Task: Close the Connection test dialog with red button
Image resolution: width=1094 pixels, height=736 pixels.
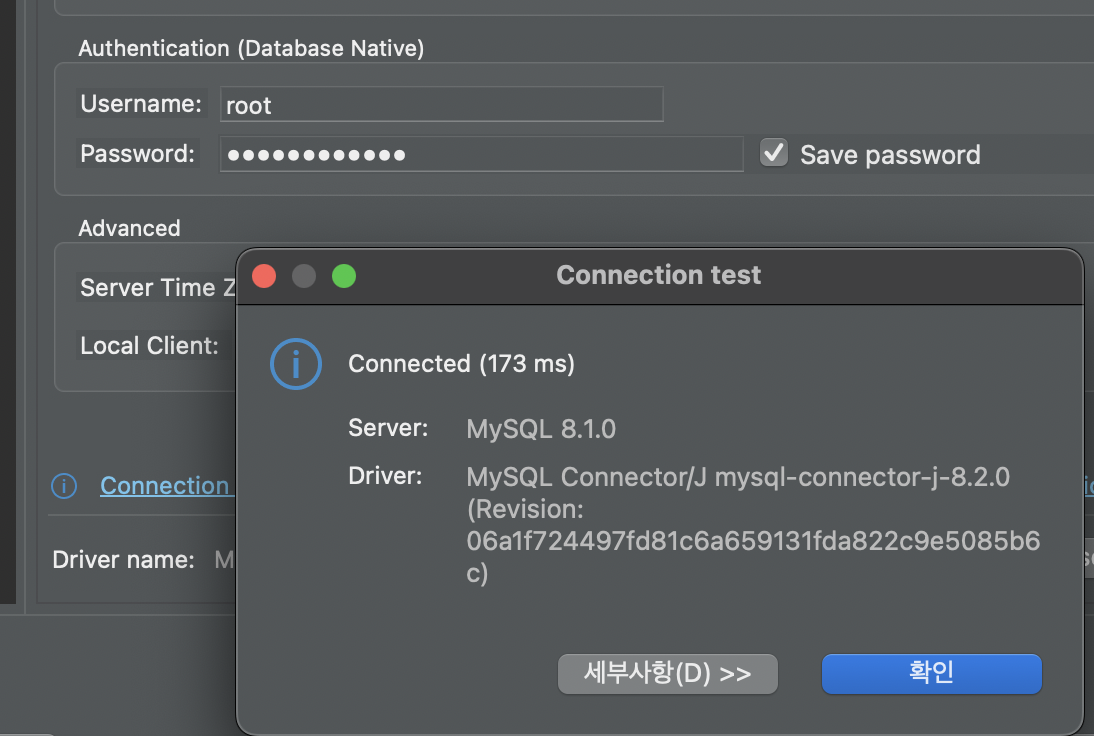Action: pos(264,276)
